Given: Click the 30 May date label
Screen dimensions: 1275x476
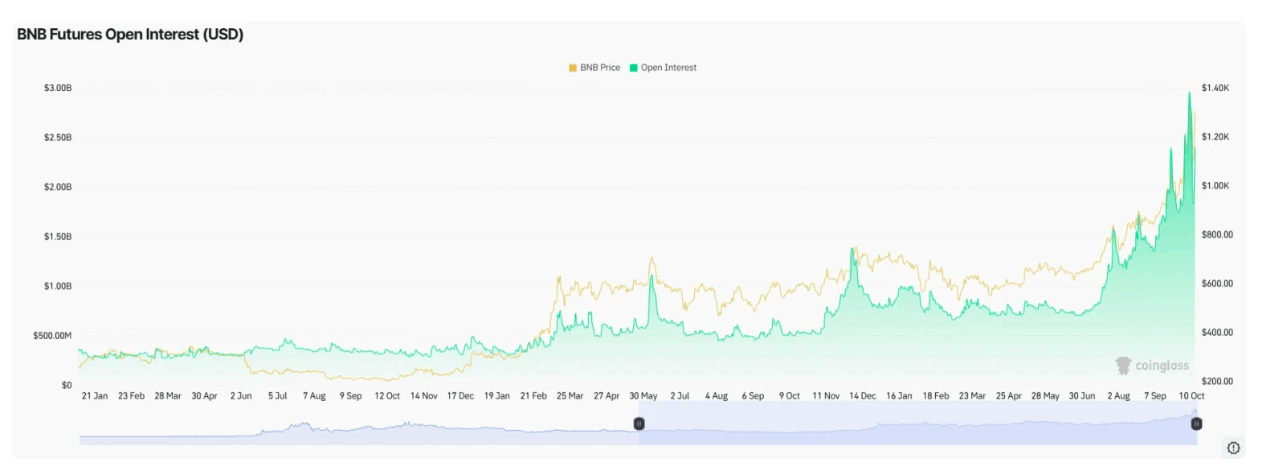Looking at the screenshot, I should [643, 396].
